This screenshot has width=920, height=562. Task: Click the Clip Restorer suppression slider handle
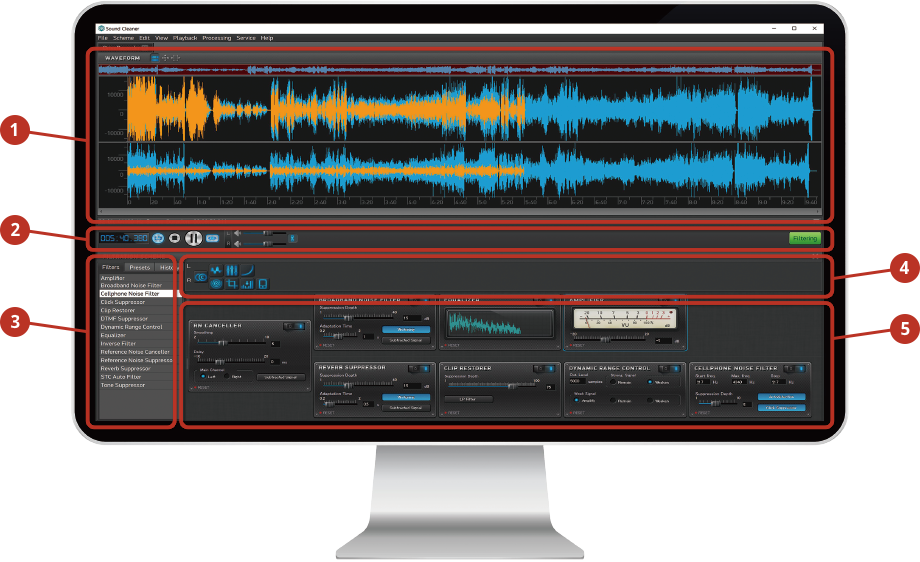[512, 386]
